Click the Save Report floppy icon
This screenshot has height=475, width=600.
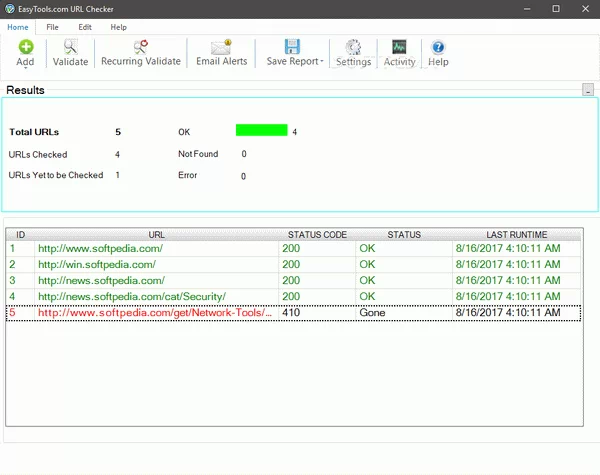pos(292,47)
